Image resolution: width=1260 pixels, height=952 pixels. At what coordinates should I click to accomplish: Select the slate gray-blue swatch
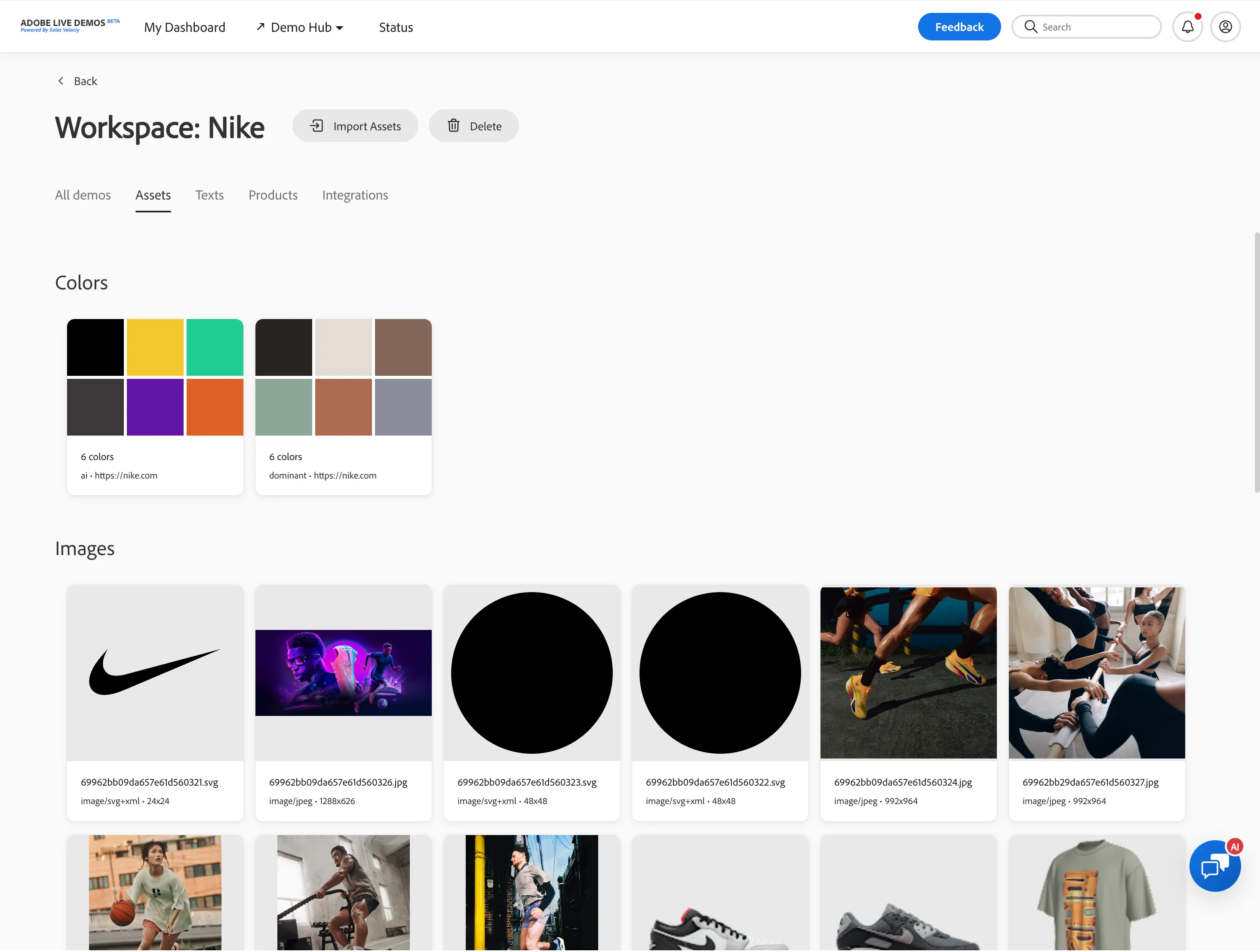point(403,407)
